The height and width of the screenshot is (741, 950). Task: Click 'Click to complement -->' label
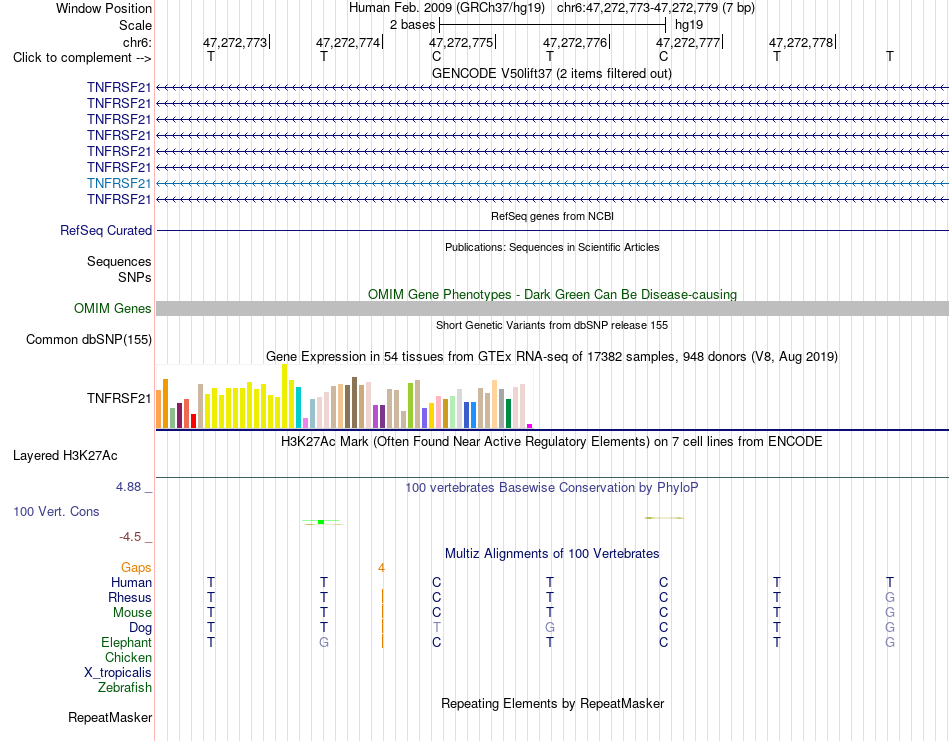pyautogui.click(x=82, y=58)
